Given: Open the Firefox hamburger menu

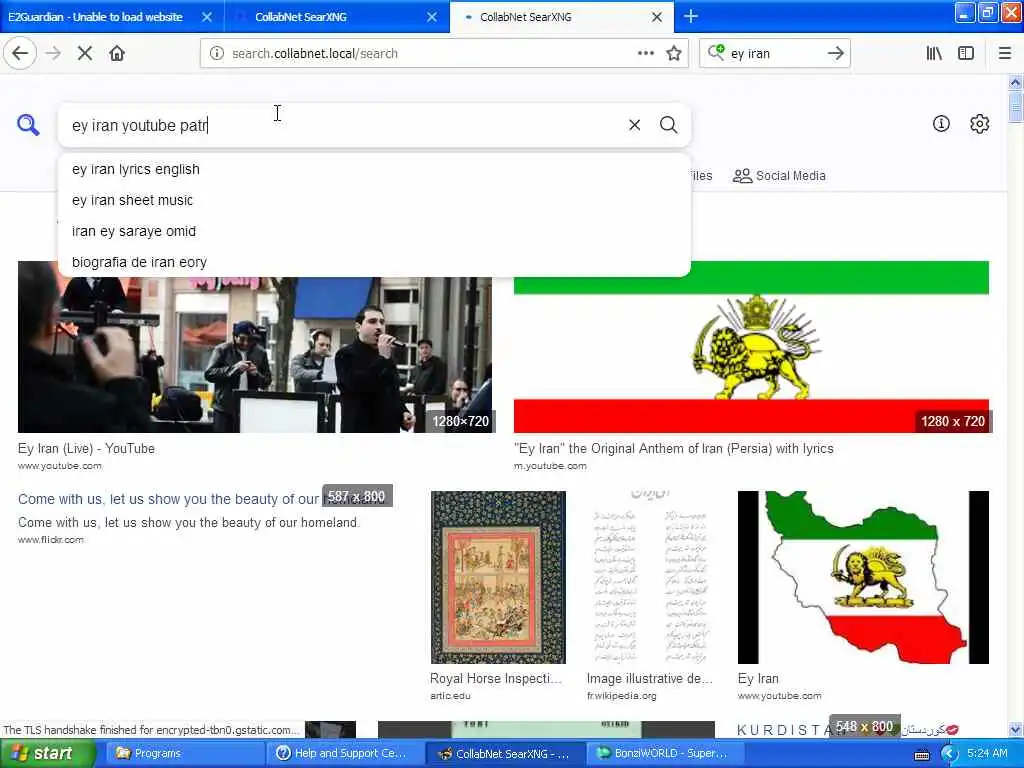Looking at the screenshot, I should [x=1005, y=54].
